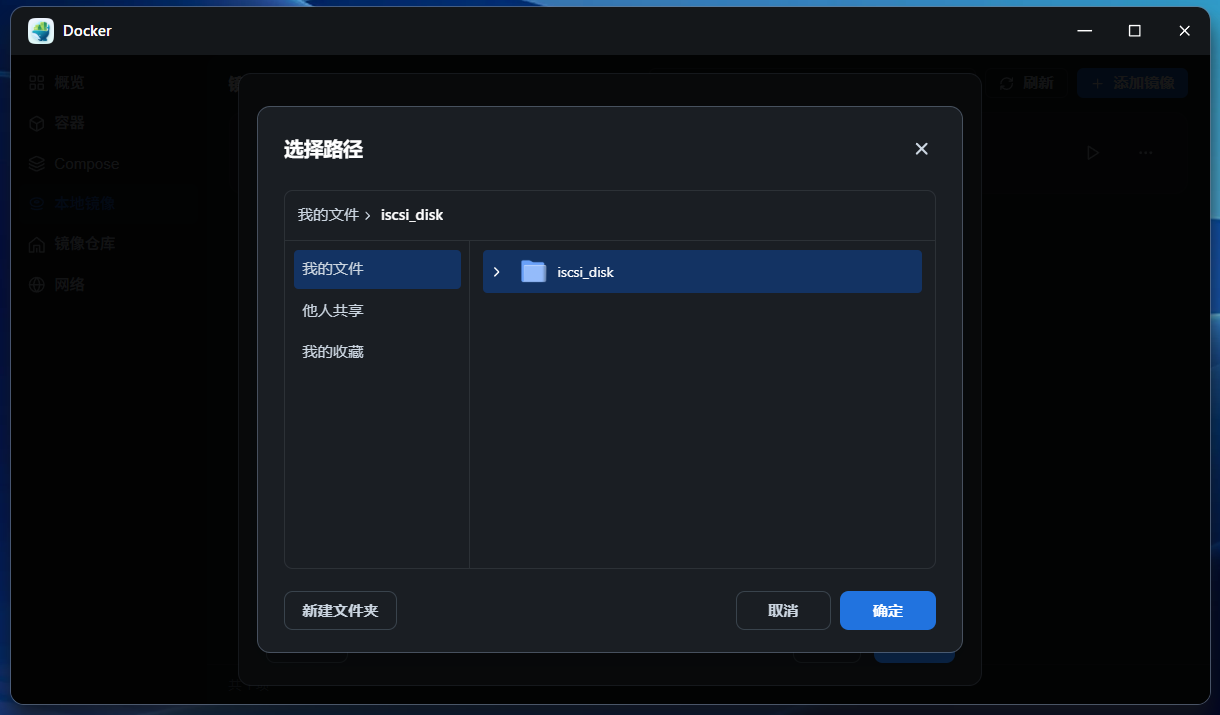Click 我的文件 in the breadcrumb path
The width and height of the screenshot is (1220, 715).
point(328,215)
